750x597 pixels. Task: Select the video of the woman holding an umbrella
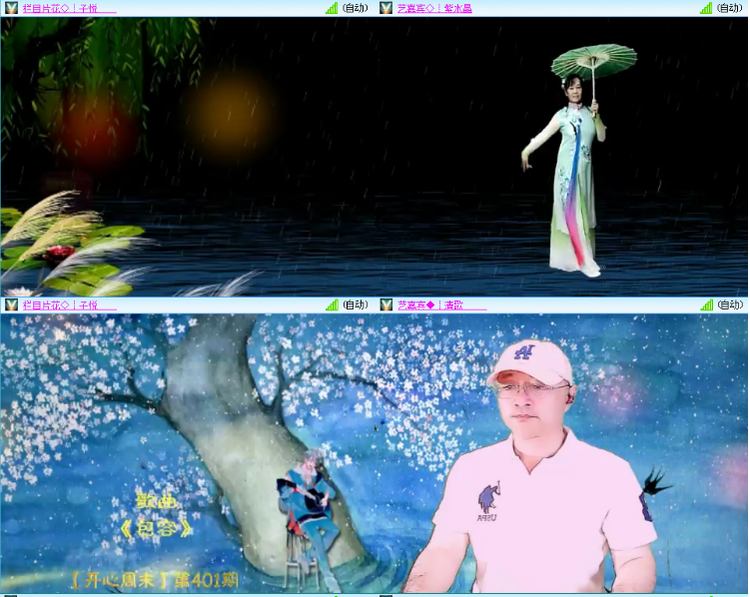coord(562,155)
